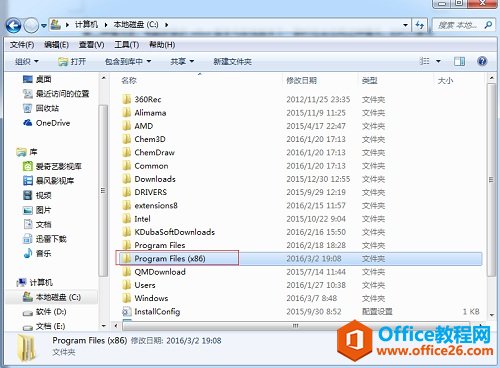The image size is (500, 368).
Task: Click the Users folder icon
Action: [x=127, y=285]
